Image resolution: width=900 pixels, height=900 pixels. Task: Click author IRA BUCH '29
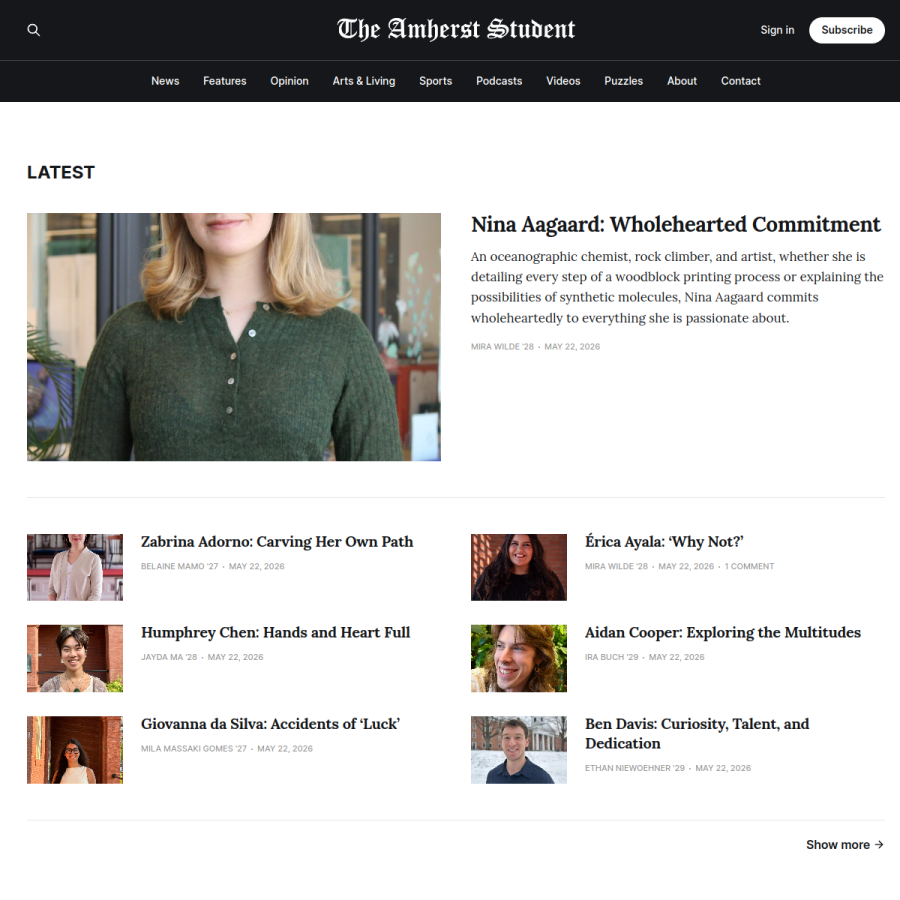[611, 657]
